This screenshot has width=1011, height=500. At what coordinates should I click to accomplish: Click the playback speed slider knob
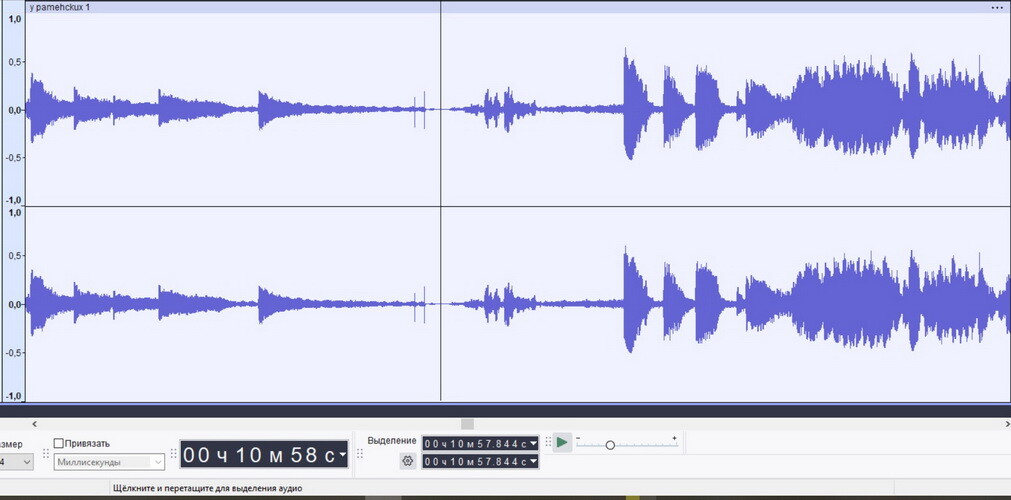[x=610, y=445]
